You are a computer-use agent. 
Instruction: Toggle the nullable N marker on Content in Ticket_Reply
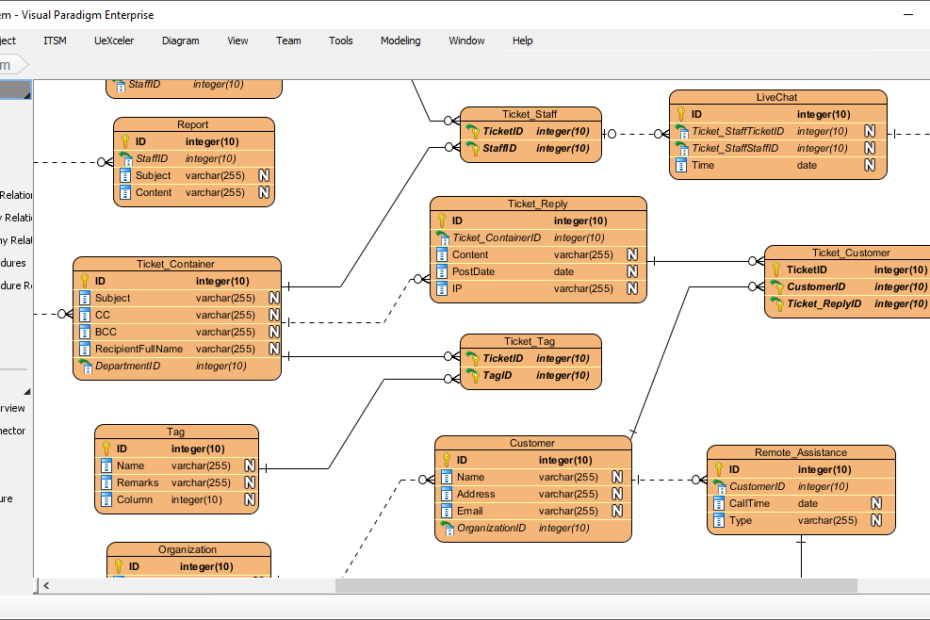pos(634,254)
